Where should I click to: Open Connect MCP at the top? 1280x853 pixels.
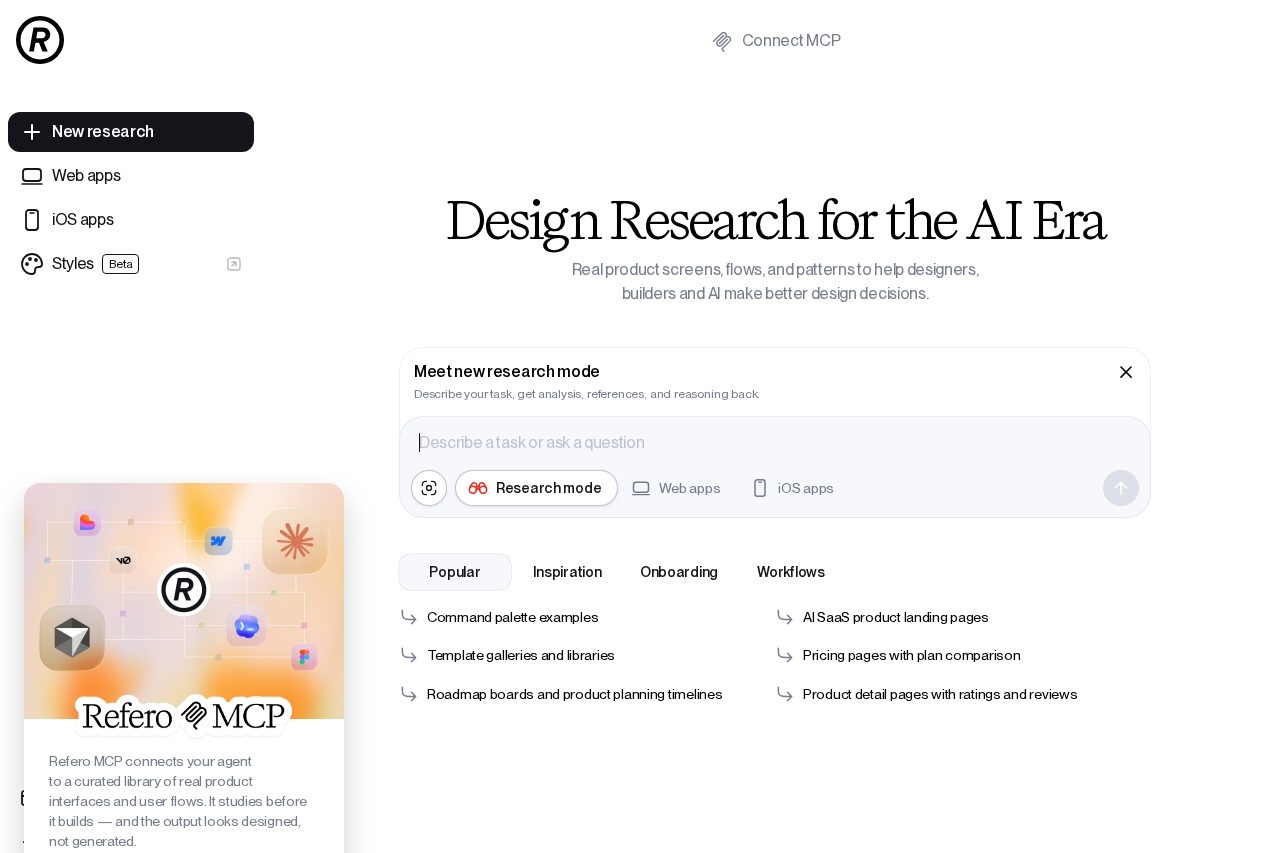click(776, 41)
